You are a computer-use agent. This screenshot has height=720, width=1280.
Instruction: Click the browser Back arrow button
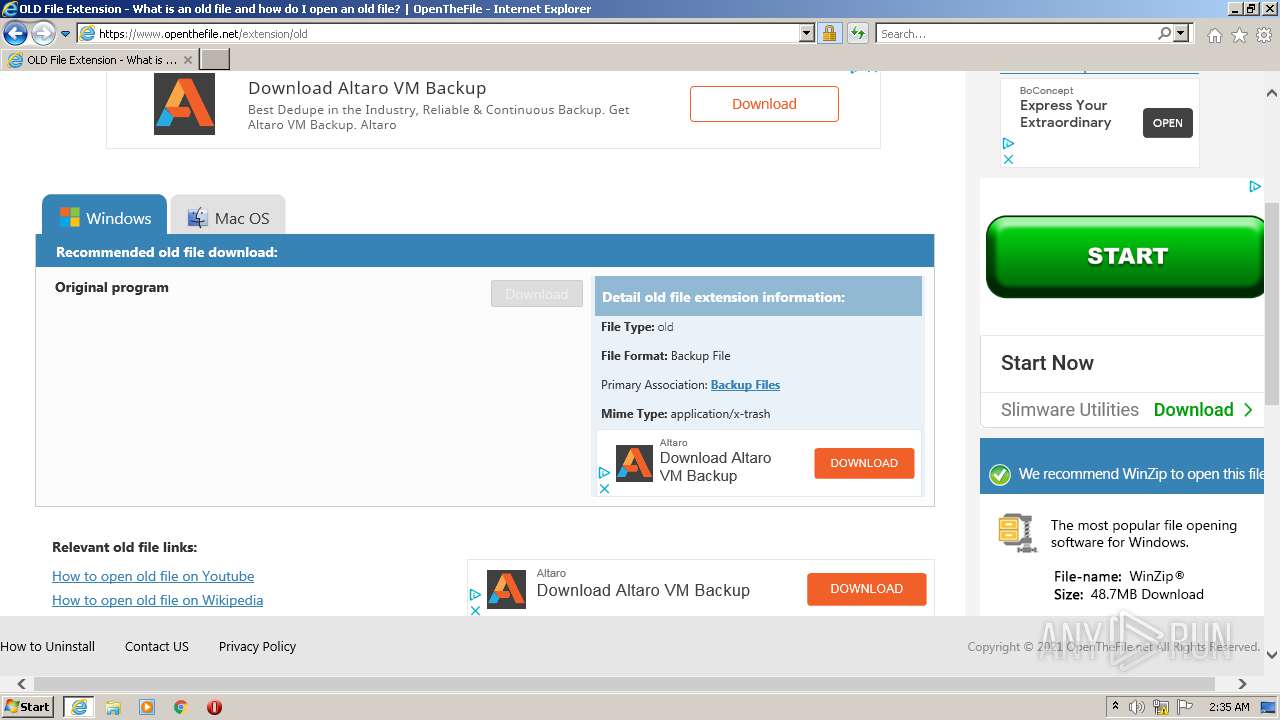pos(15,33)
